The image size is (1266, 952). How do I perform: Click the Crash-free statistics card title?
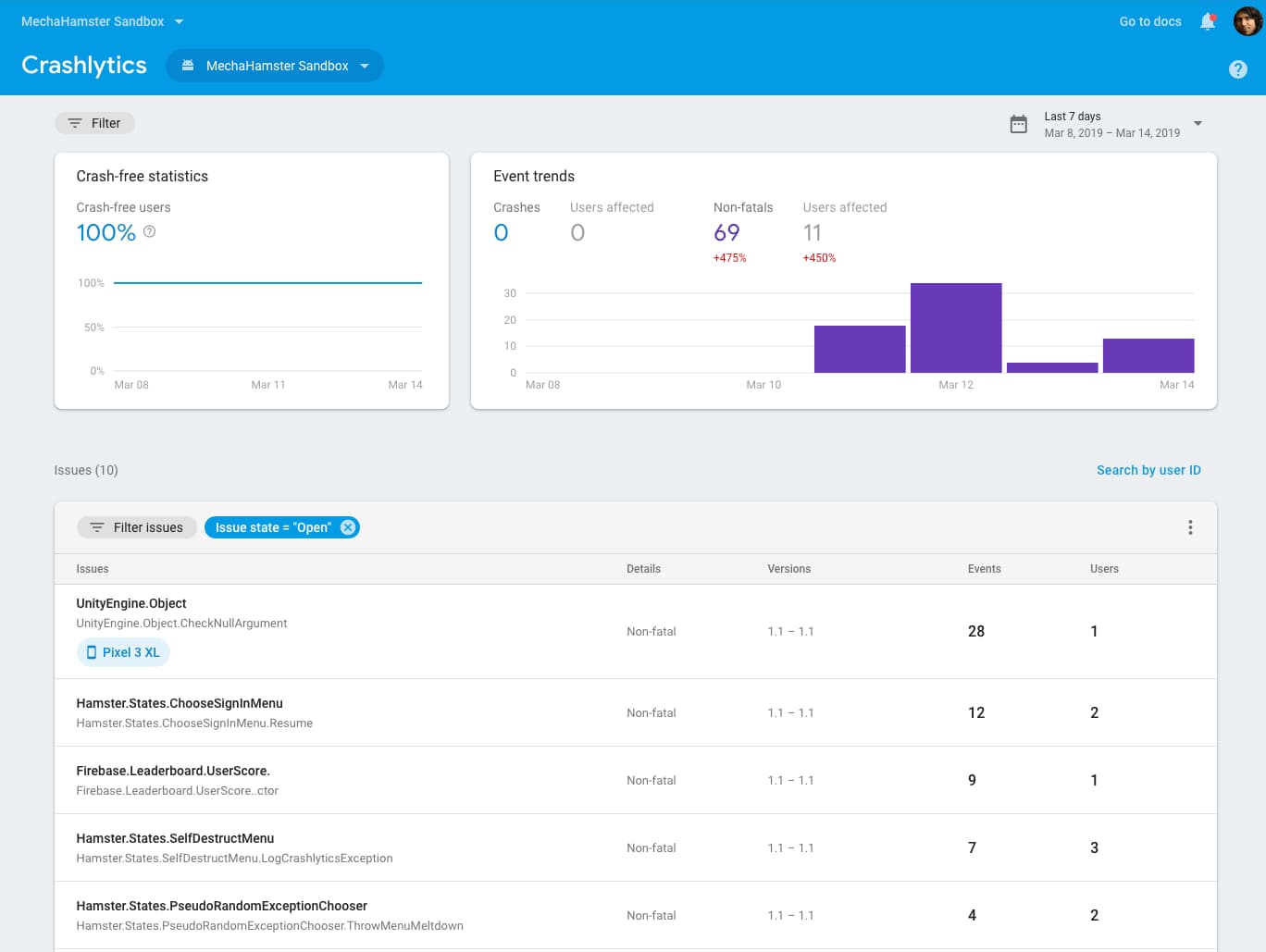(143, 176)
